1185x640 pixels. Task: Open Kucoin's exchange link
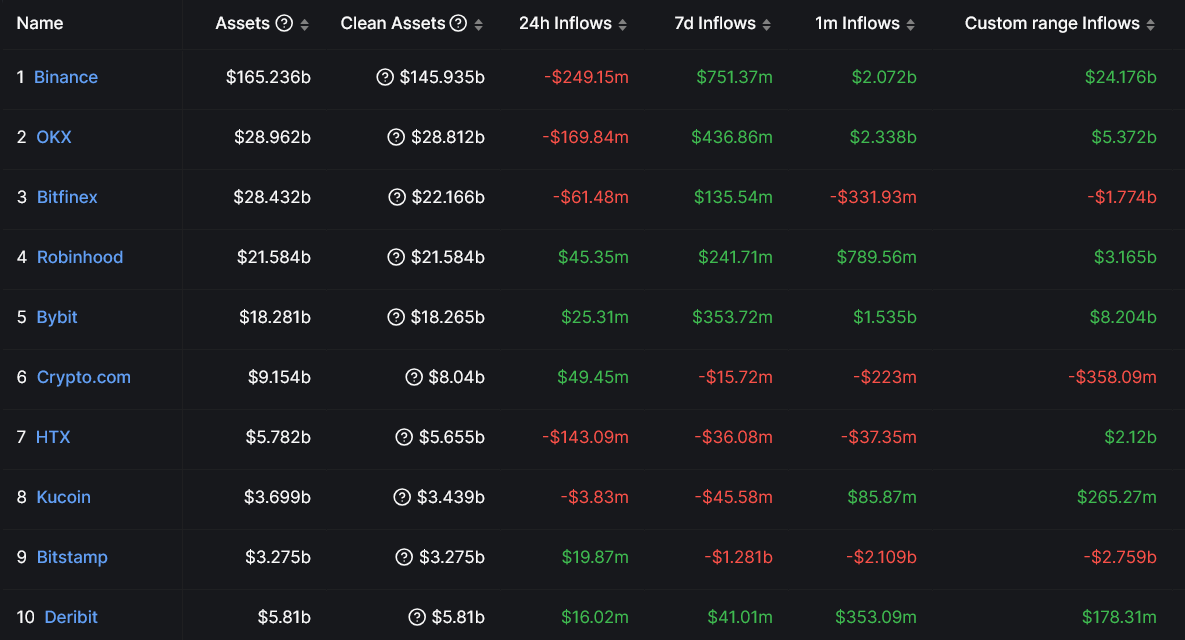point(62,497)
